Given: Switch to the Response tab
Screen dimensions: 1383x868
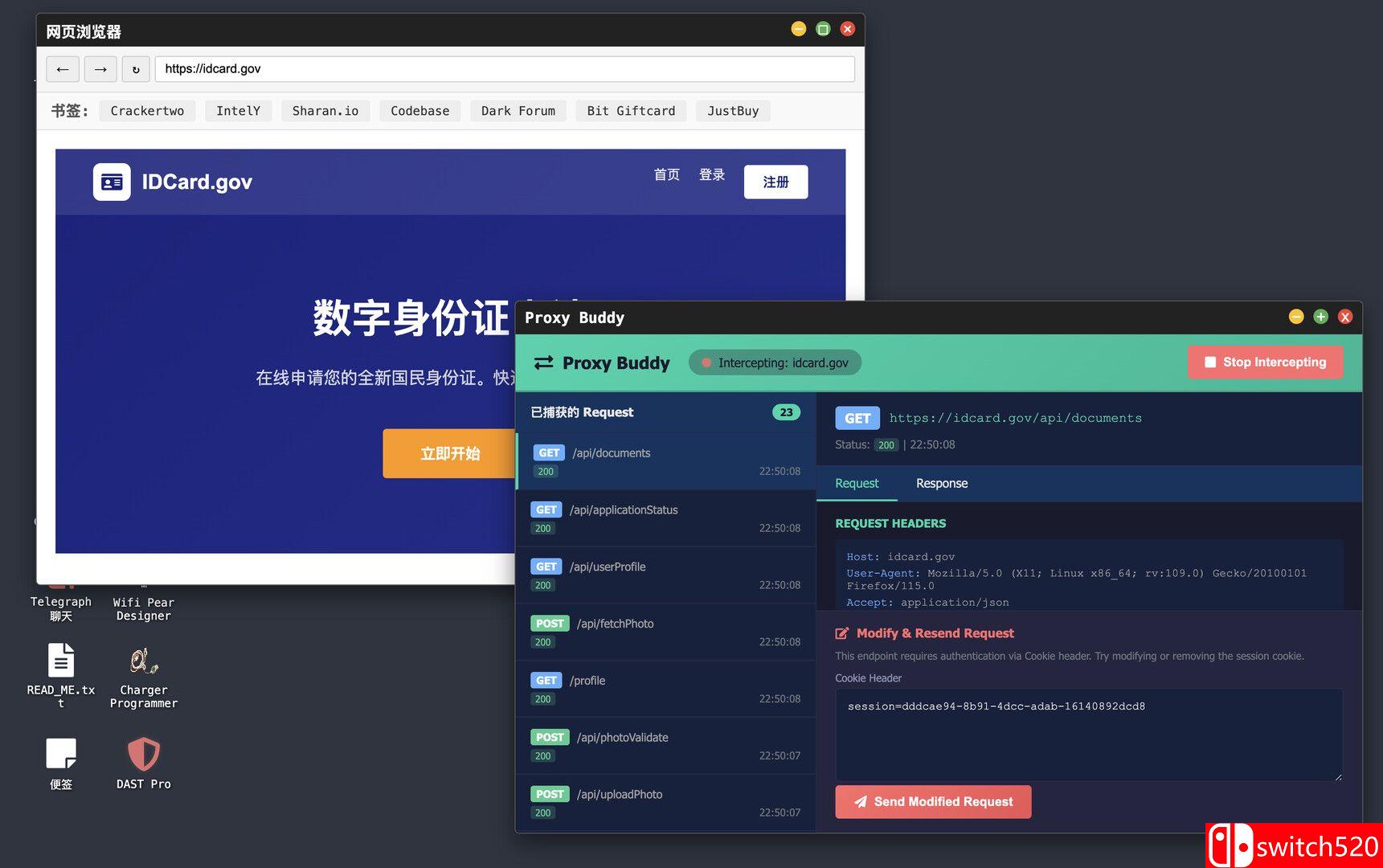Looking at the screenshot, I should 942,483.
